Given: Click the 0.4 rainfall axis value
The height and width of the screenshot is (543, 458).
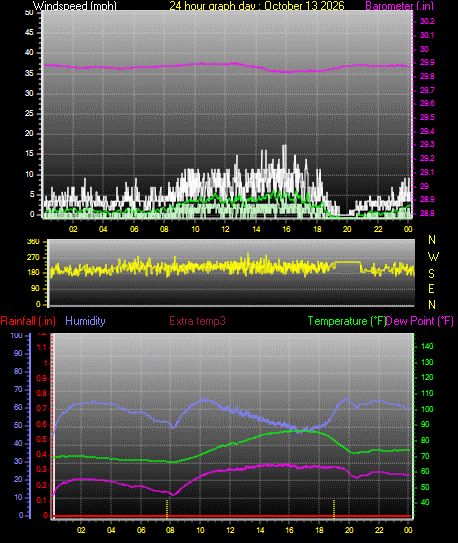Looking at the screenshot, I should (x=42, y=454).
